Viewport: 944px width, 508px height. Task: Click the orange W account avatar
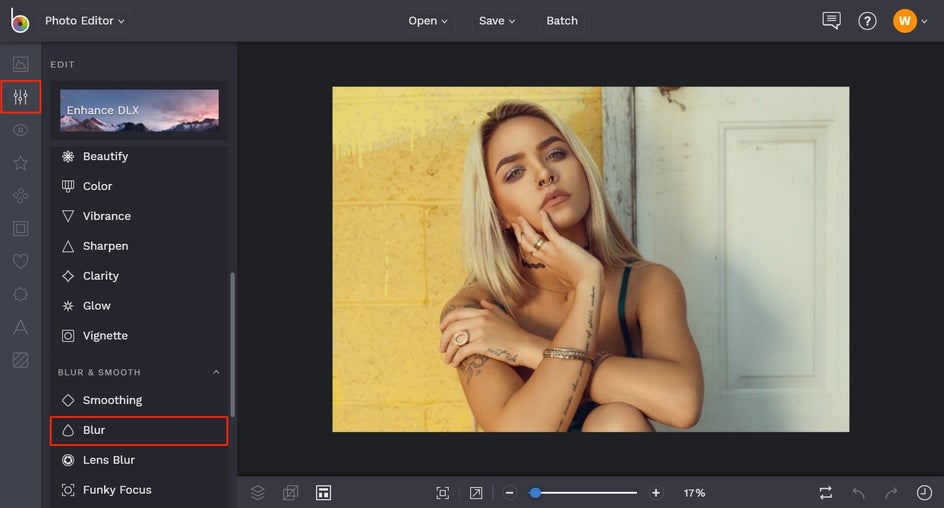[x=904, y=21]
